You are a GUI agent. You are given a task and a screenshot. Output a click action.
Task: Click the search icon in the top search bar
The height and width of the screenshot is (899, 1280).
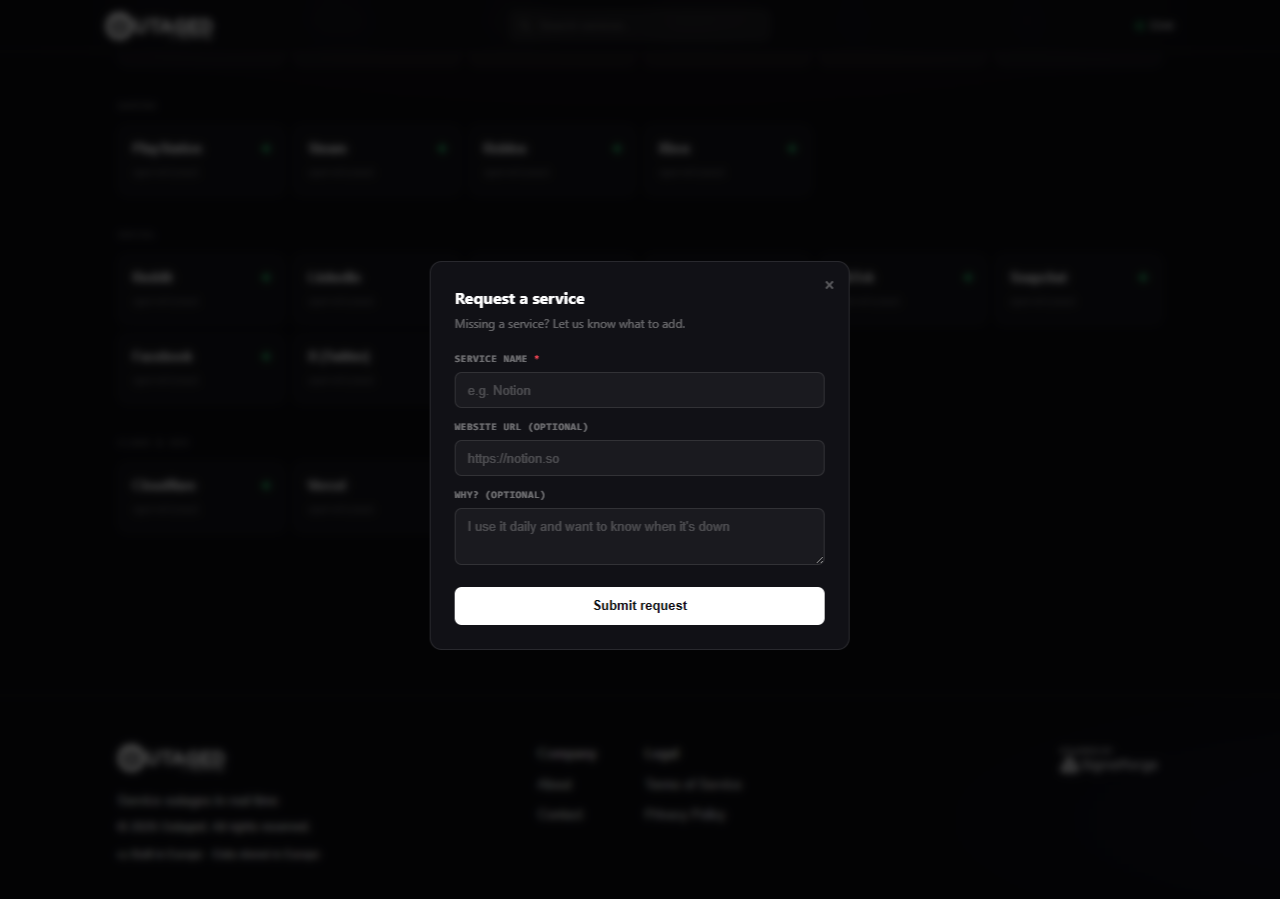[524, 25]
